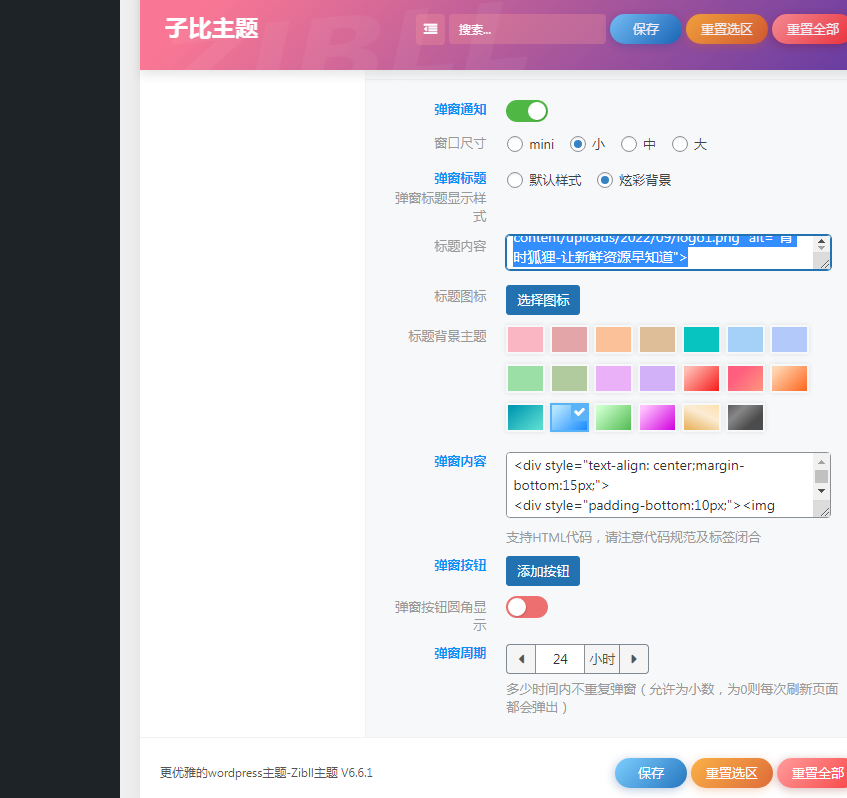Select the 大 window size radio button
The width and height of the screenshot is (847, 798).
[680, 144]
